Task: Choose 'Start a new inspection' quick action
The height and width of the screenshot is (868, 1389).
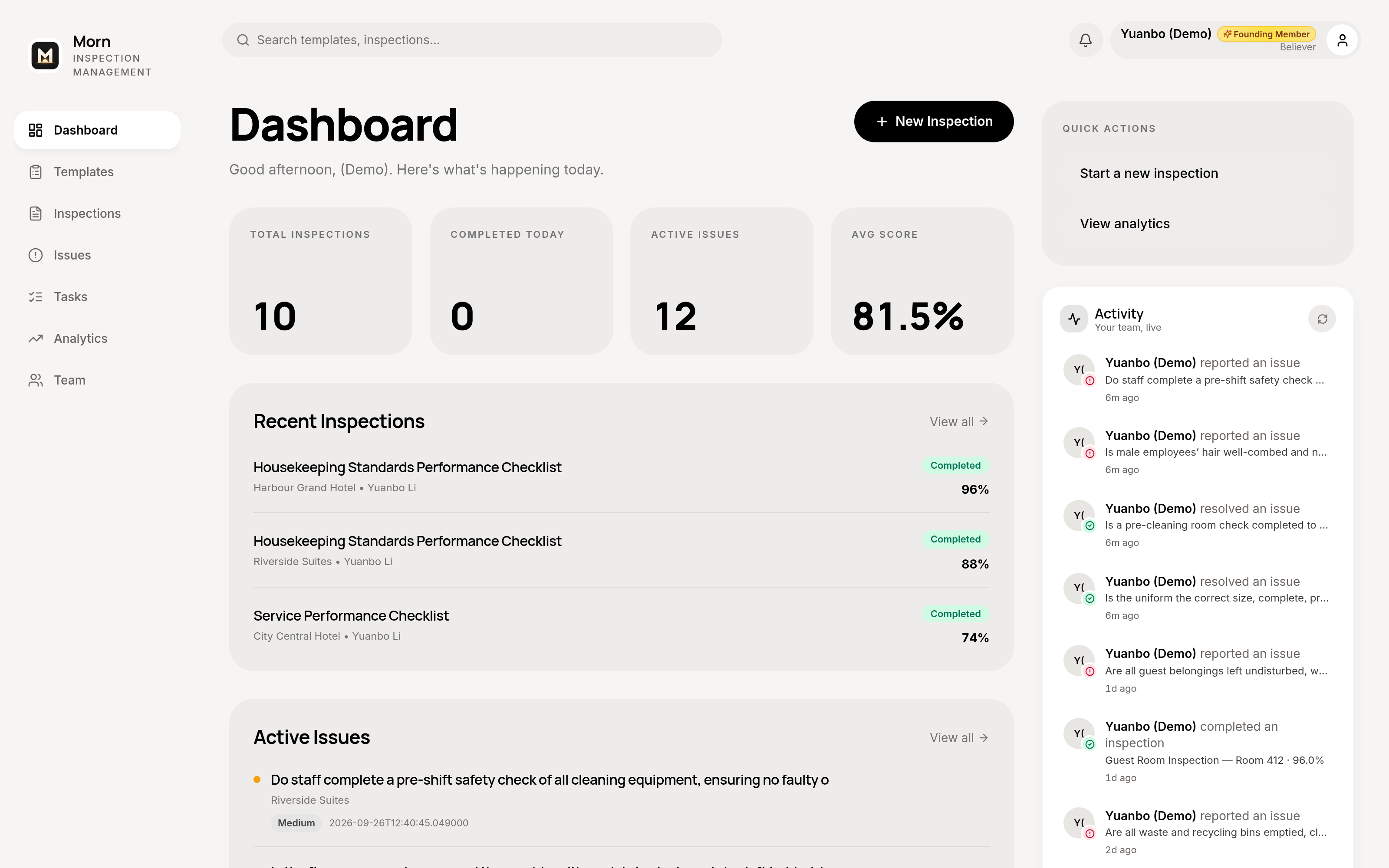Action: point(1198,173)
